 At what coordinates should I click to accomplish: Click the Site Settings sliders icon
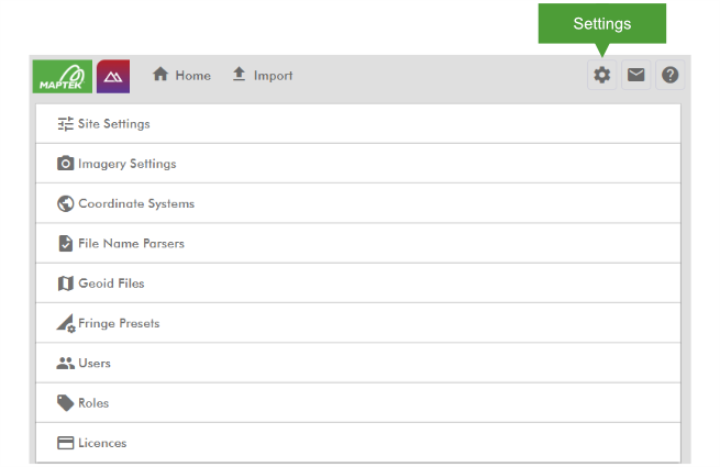[66, 124]
